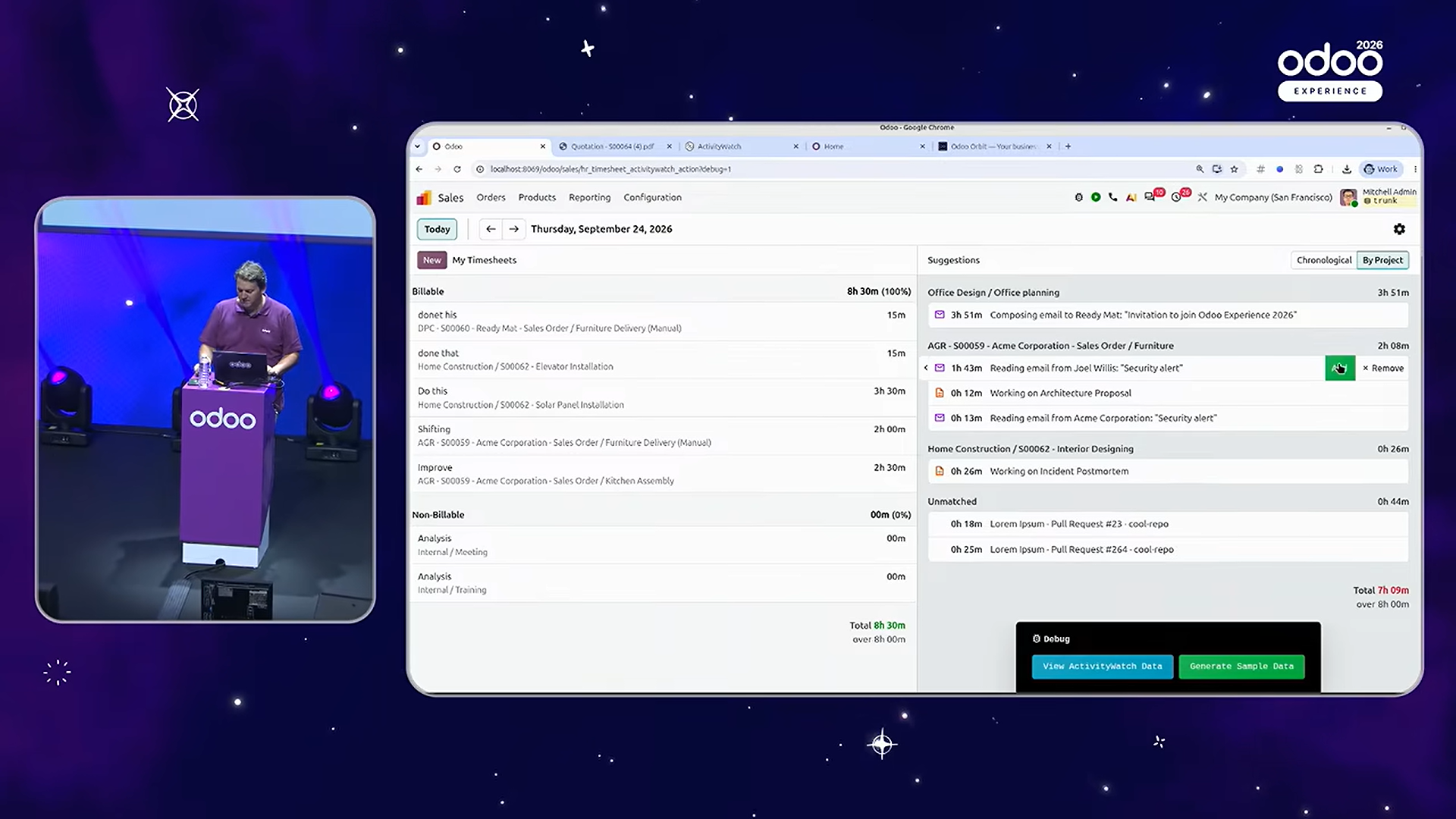Open the settings gear beside the date
This screenshot has height=819, width=1456.
(1399, 229)
